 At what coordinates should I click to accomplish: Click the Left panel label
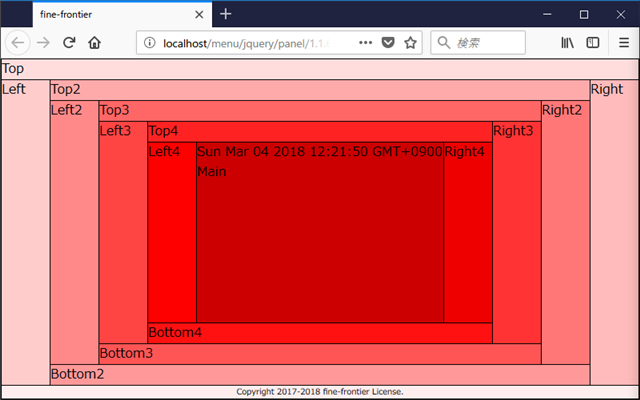(x=14, y=89)
